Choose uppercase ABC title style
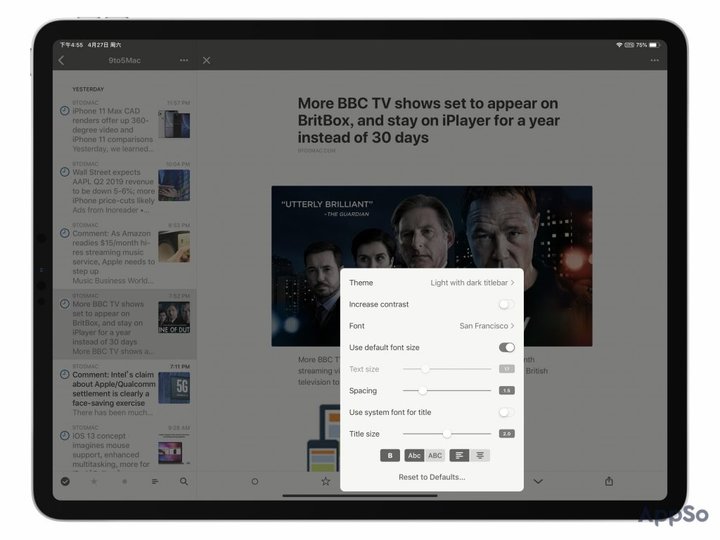720x540 pixels. [x=435, y=455]
